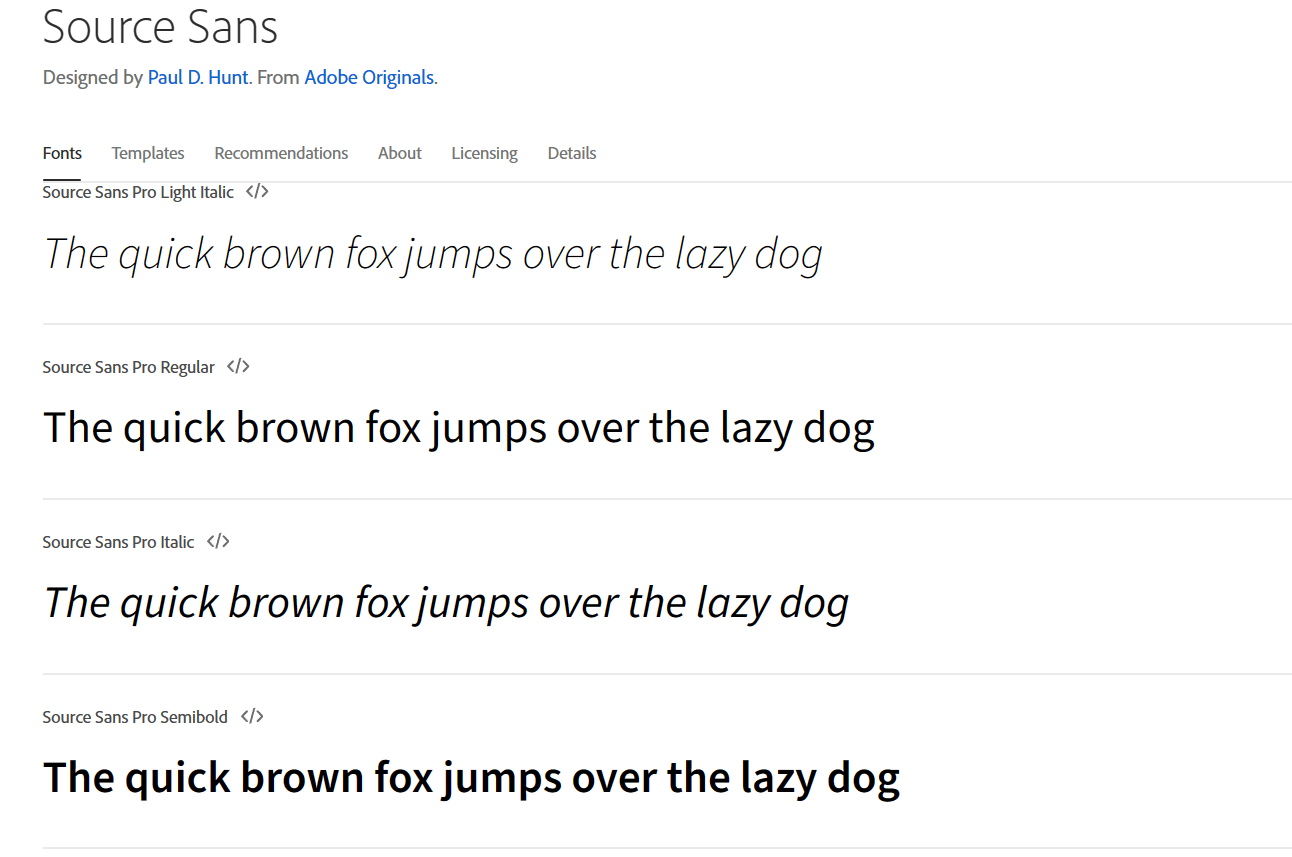The width and height of the screenshot is (1292, 857).
Task: Click embed code icon for Semibold
Action: (252, 717)
